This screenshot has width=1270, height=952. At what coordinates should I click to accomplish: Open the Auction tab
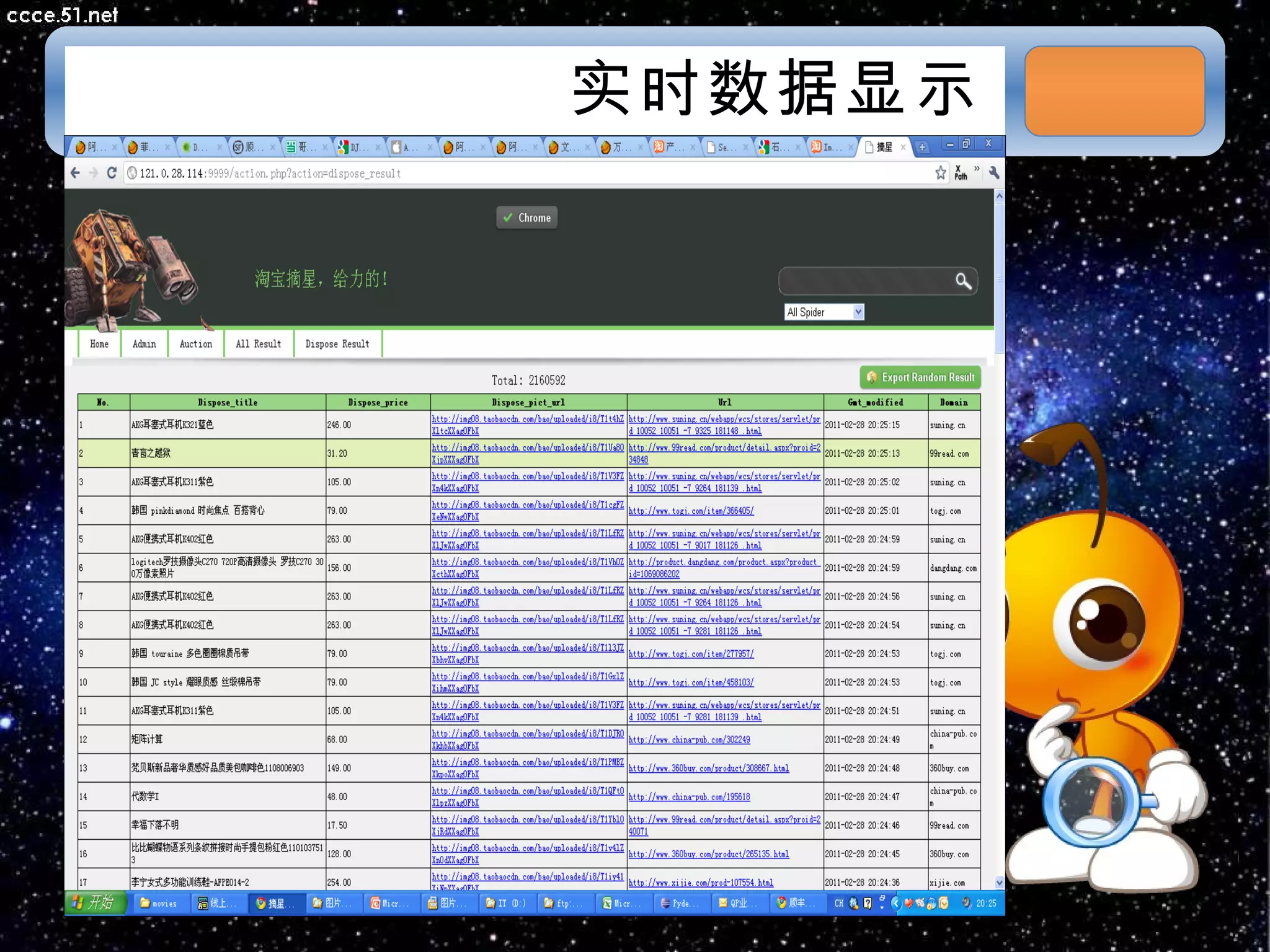point(196,344)
